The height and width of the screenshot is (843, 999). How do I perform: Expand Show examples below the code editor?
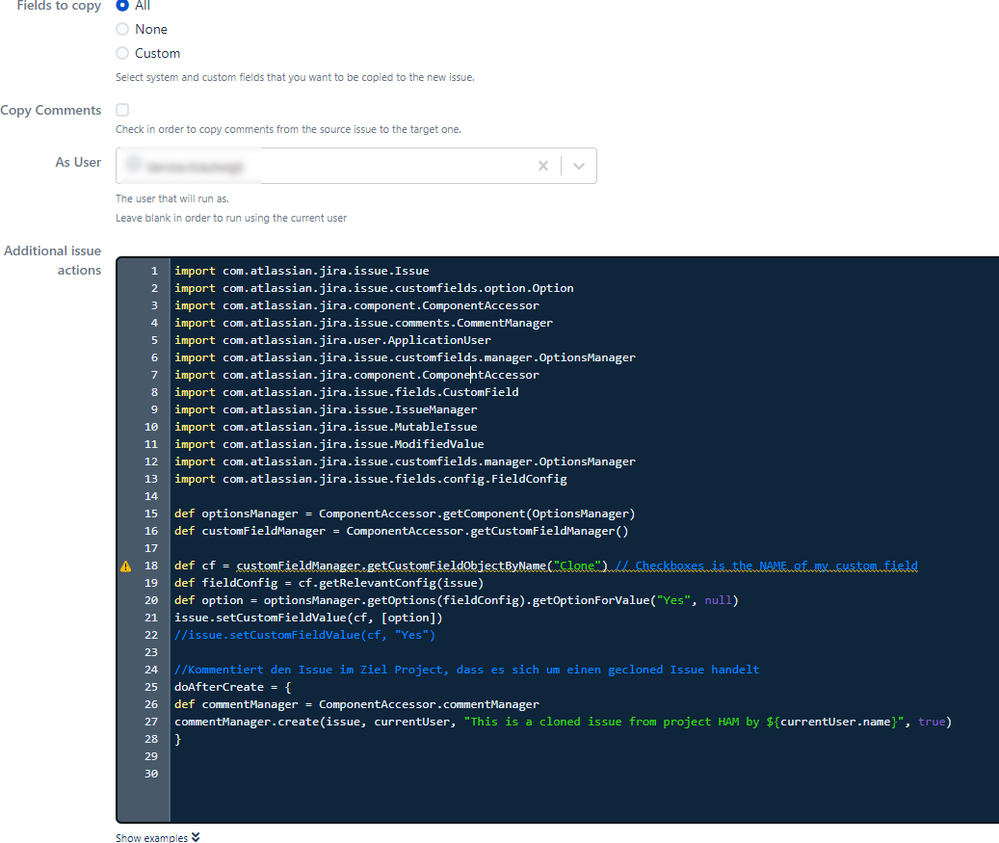tap(157, 837)
